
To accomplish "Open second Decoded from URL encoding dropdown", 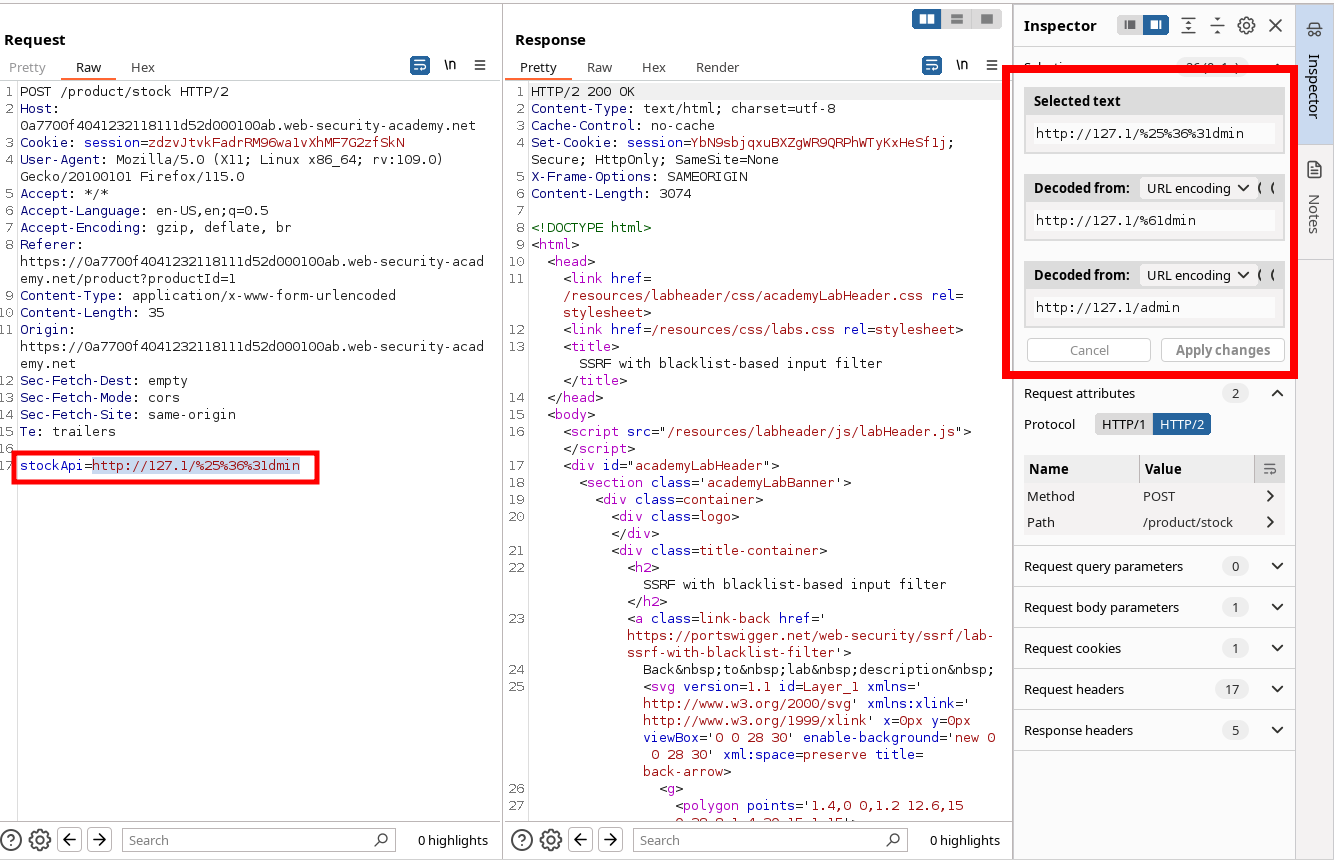I will 1196,275.
